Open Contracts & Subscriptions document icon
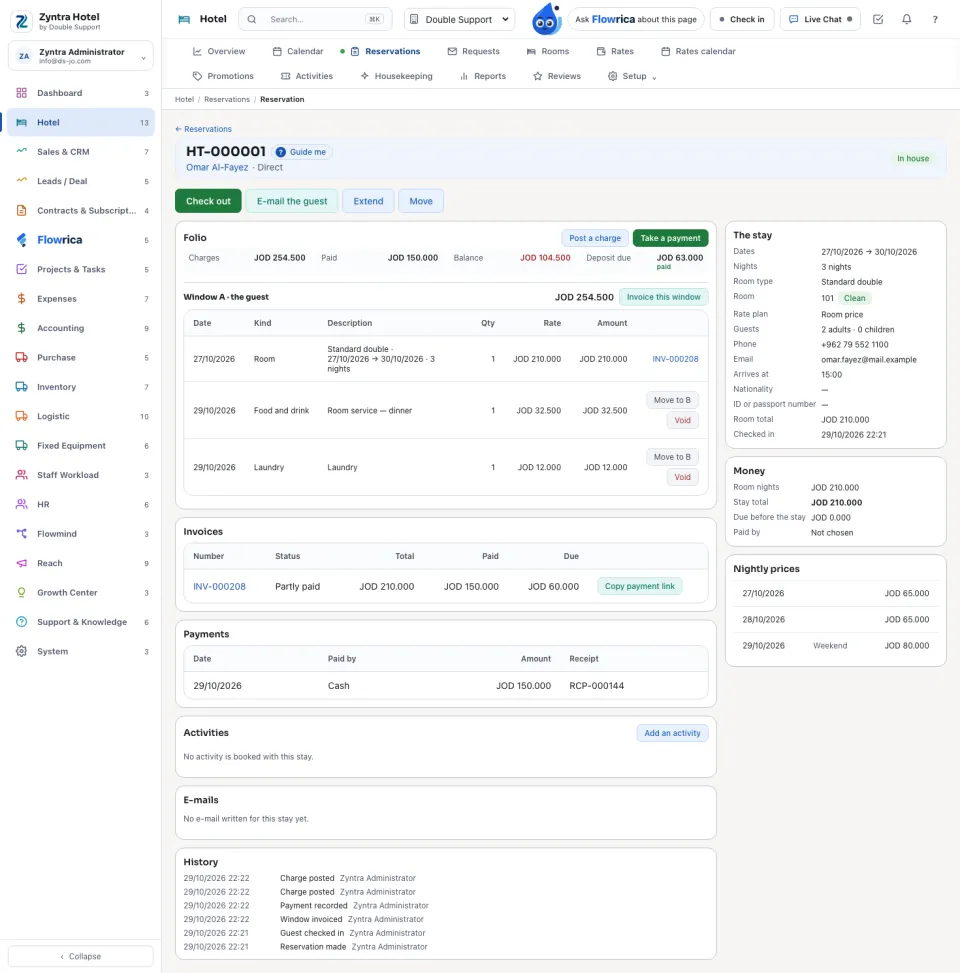 [x=22, y=210]
